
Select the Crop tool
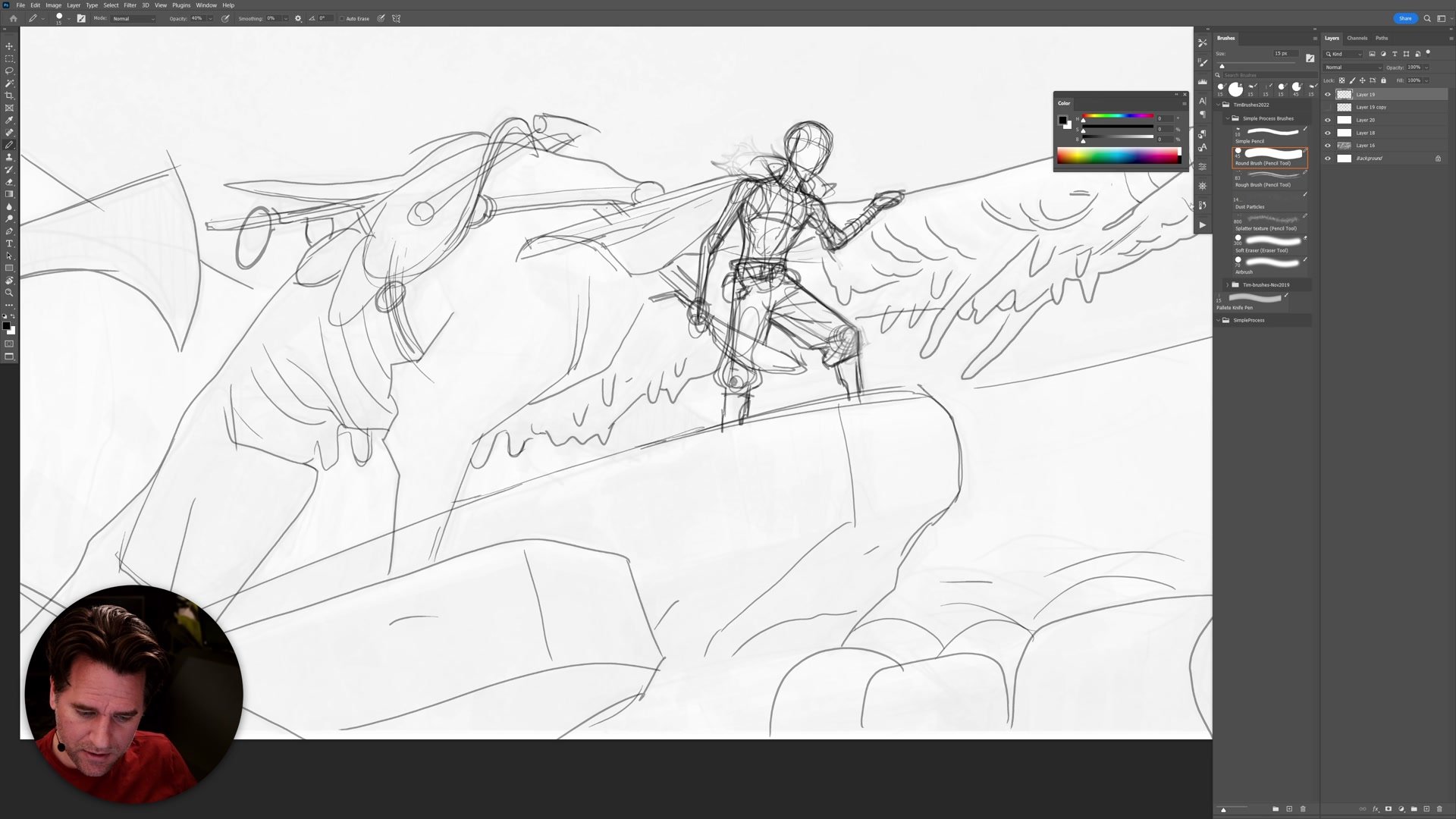(9, 96)
